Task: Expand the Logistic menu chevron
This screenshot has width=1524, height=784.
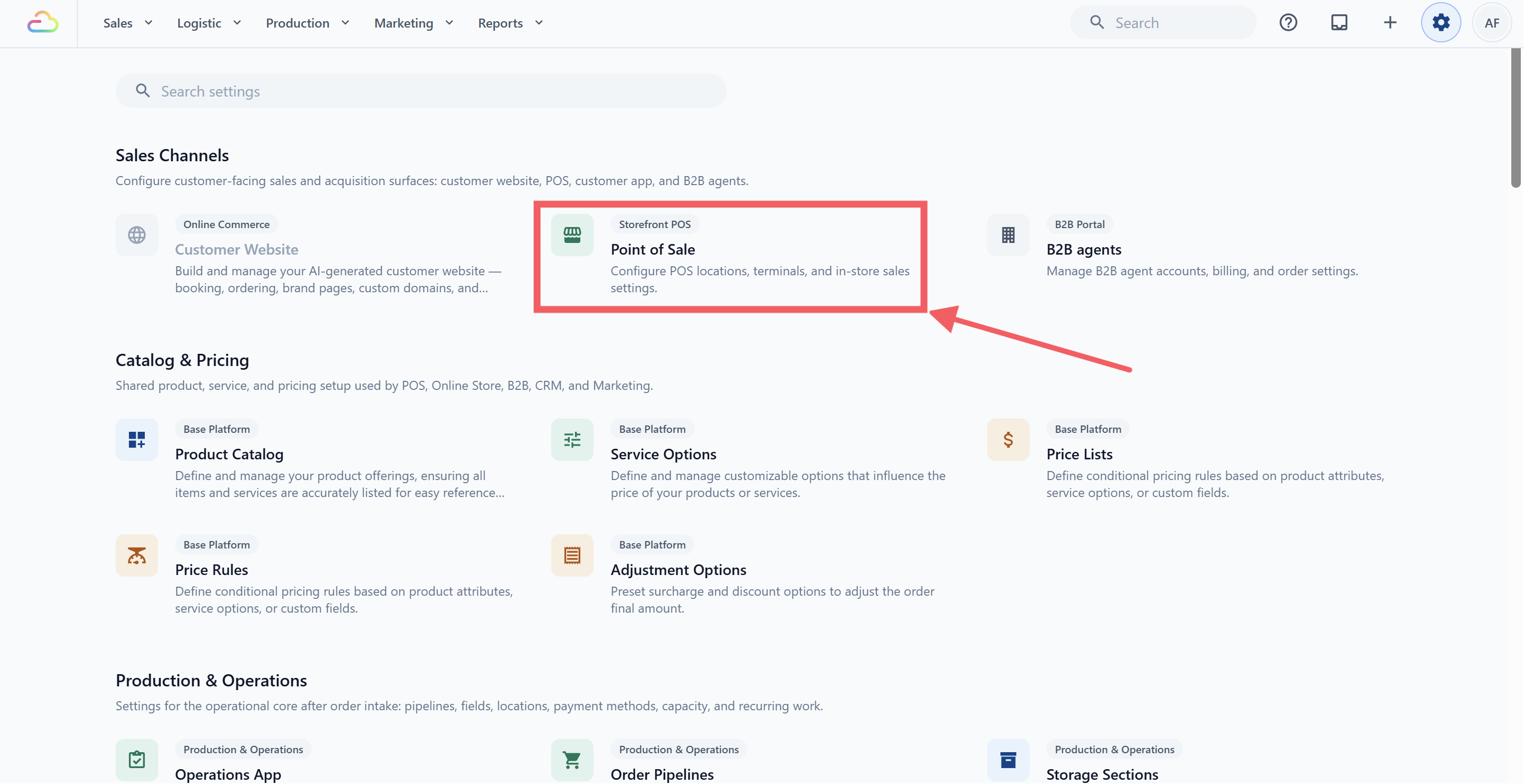Action: (237, 22)
